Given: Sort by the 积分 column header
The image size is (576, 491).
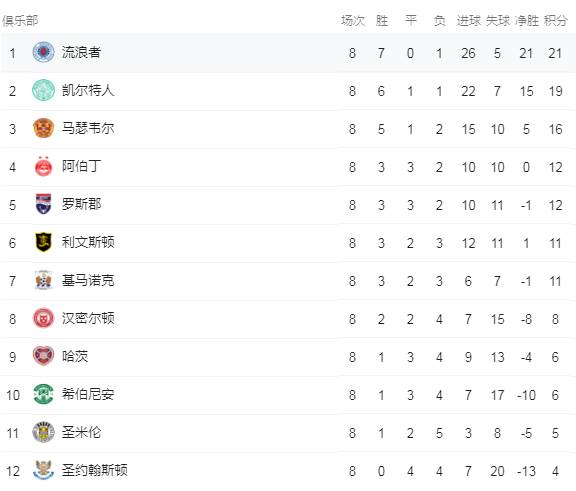Looking at the screenshot, I should (x=555, y=21).
